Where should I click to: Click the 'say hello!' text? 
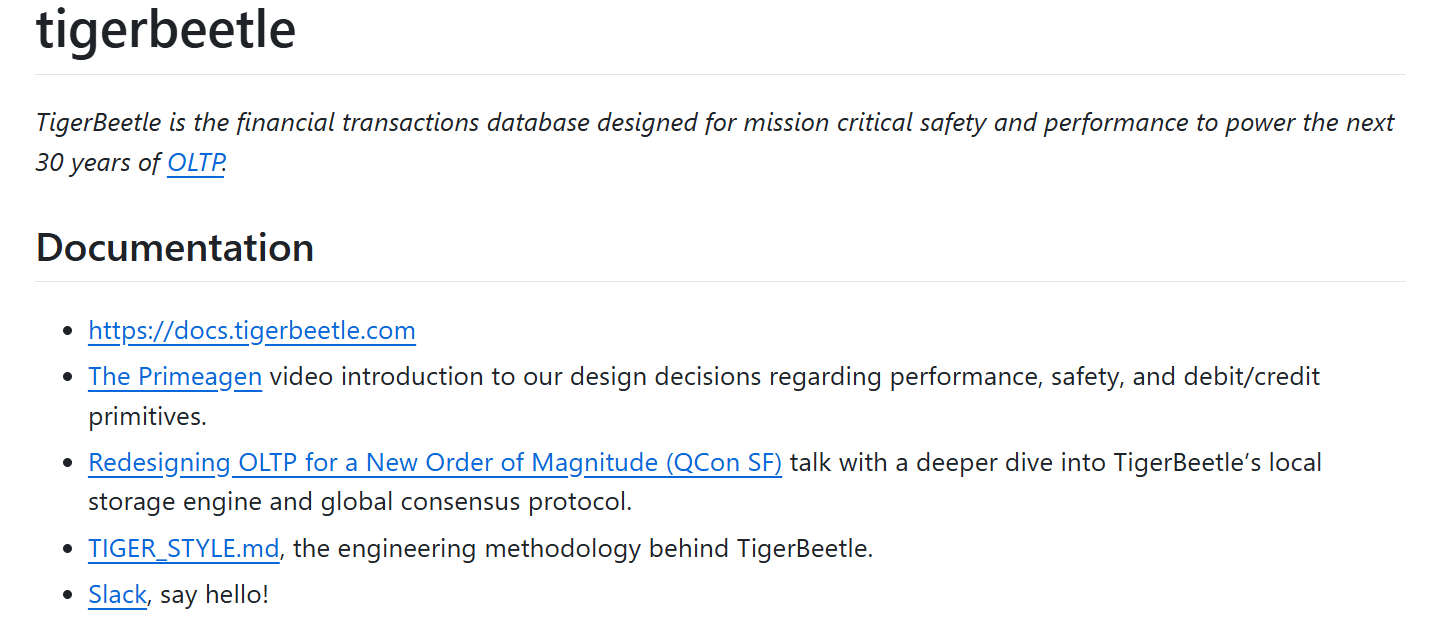point(214,594)
